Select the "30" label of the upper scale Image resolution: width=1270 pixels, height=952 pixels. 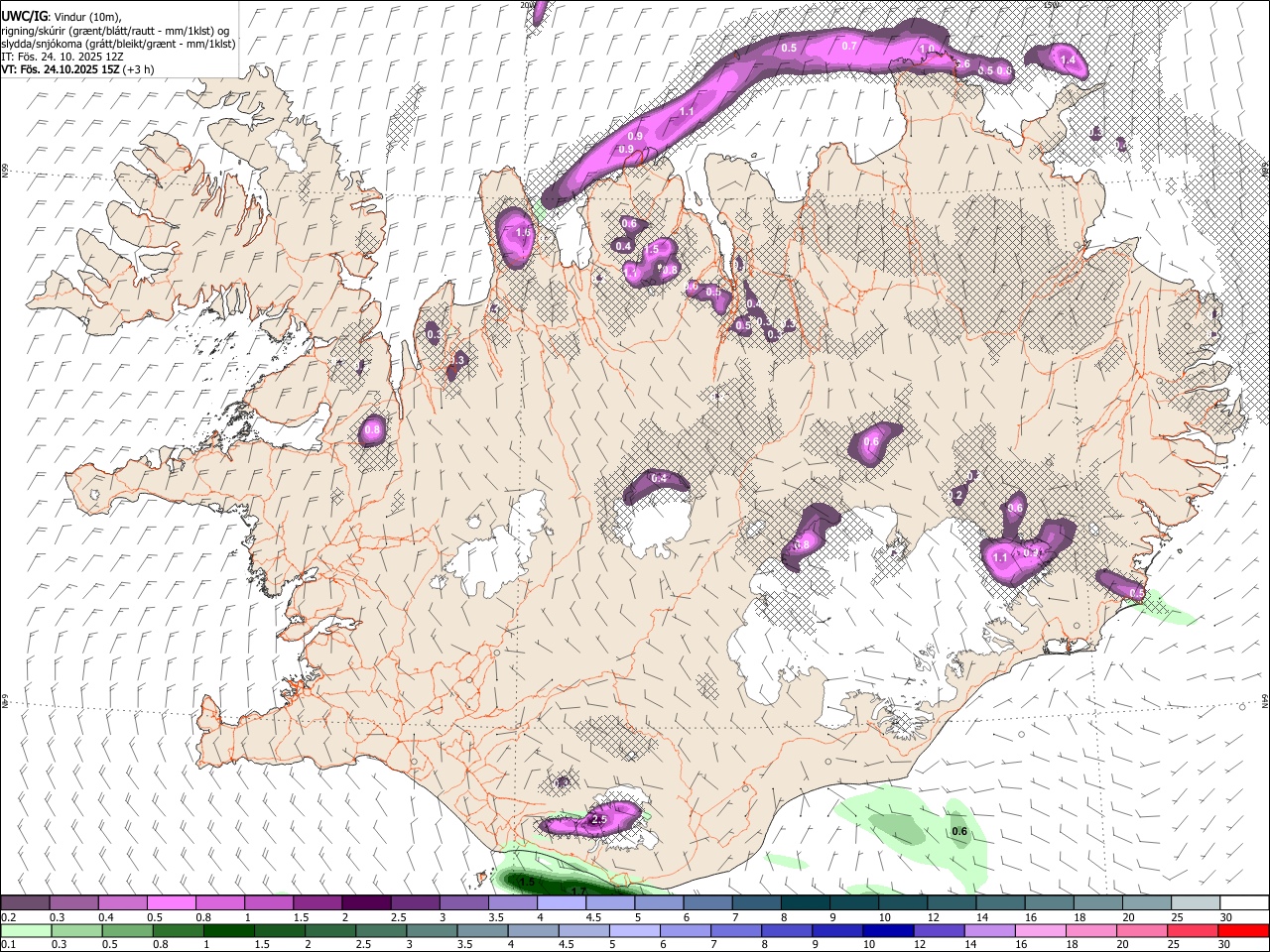tap(1225, 917)
